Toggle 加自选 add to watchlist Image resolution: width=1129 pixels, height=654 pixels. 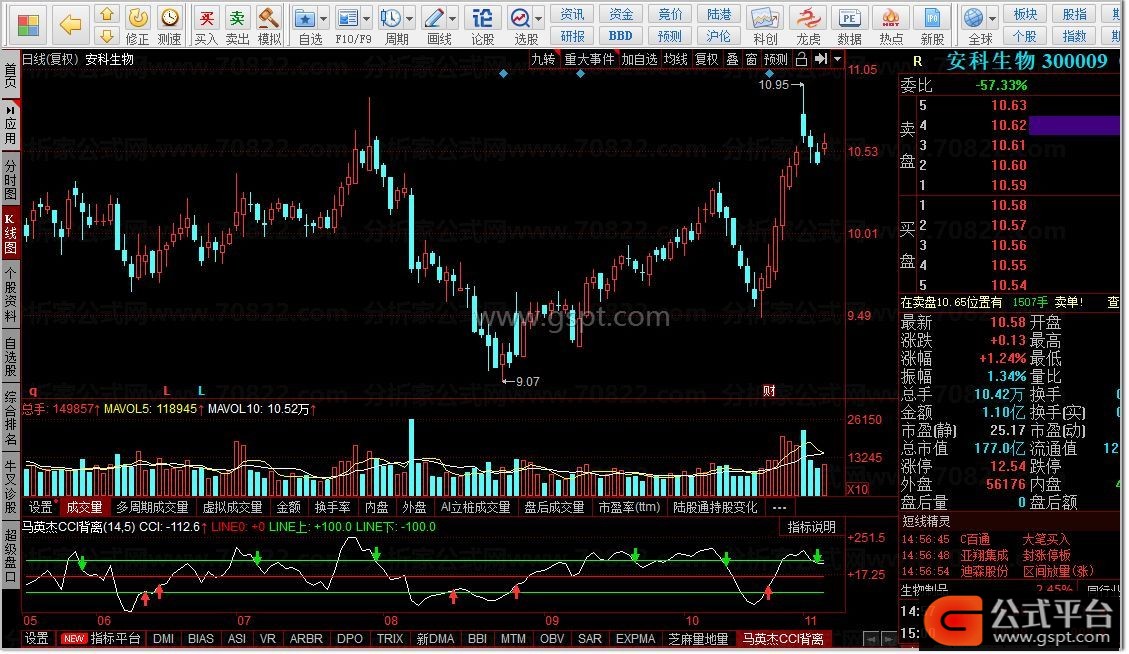(639, 60)
